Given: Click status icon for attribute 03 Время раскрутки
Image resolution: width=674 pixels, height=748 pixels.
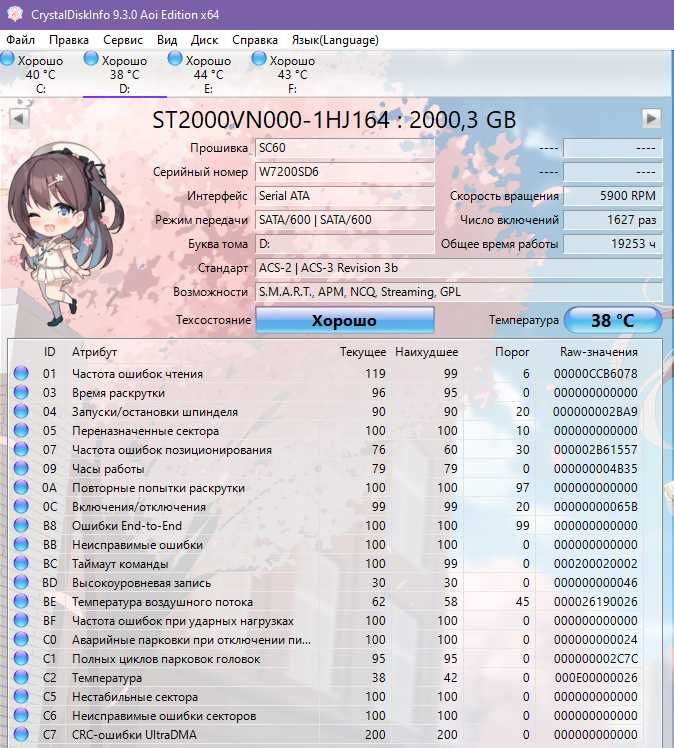Looking at the screenshot, I should coord(21,392).
